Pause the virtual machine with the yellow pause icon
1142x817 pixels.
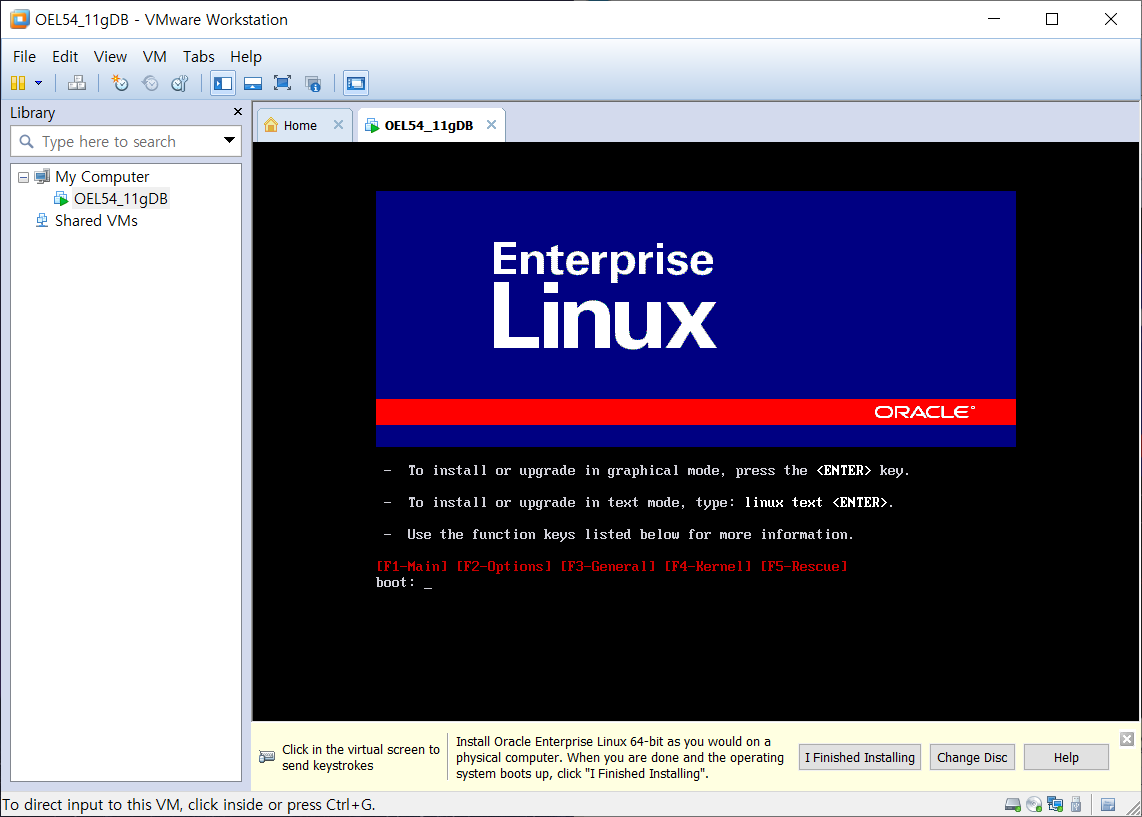coord(18,84)
